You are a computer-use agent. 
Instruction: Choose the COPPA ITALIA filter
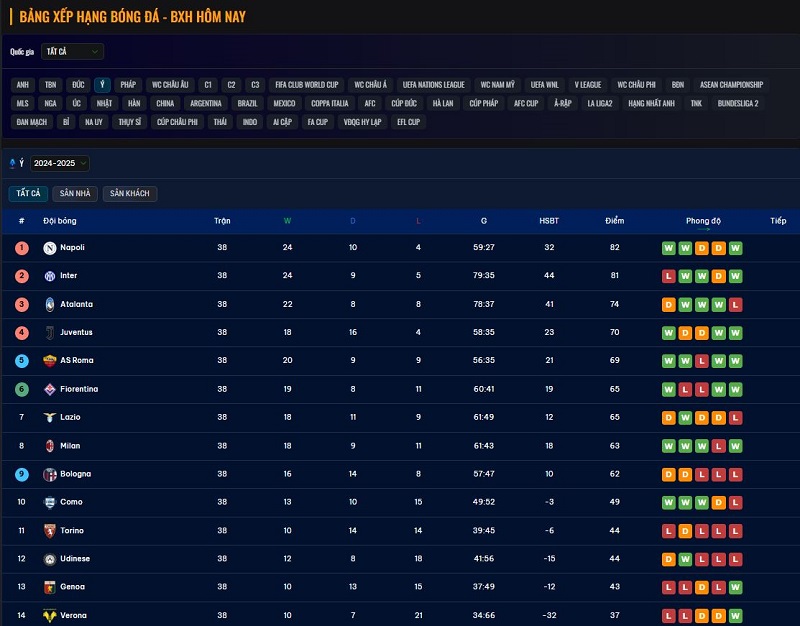[x=330, y=104]
